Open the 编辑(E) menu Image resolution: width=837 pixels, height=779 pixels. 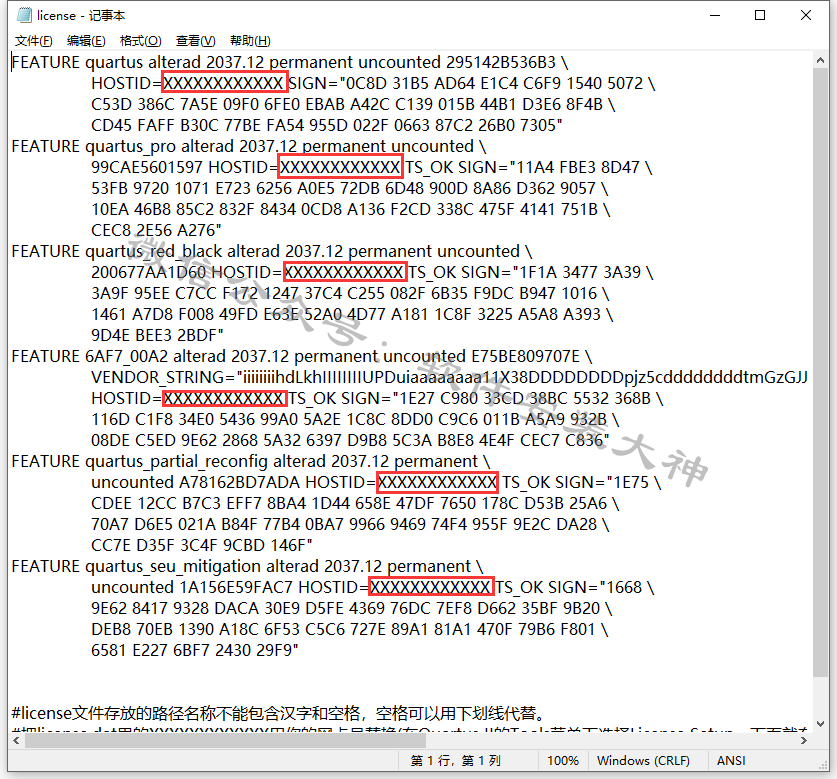coord(86,41)
